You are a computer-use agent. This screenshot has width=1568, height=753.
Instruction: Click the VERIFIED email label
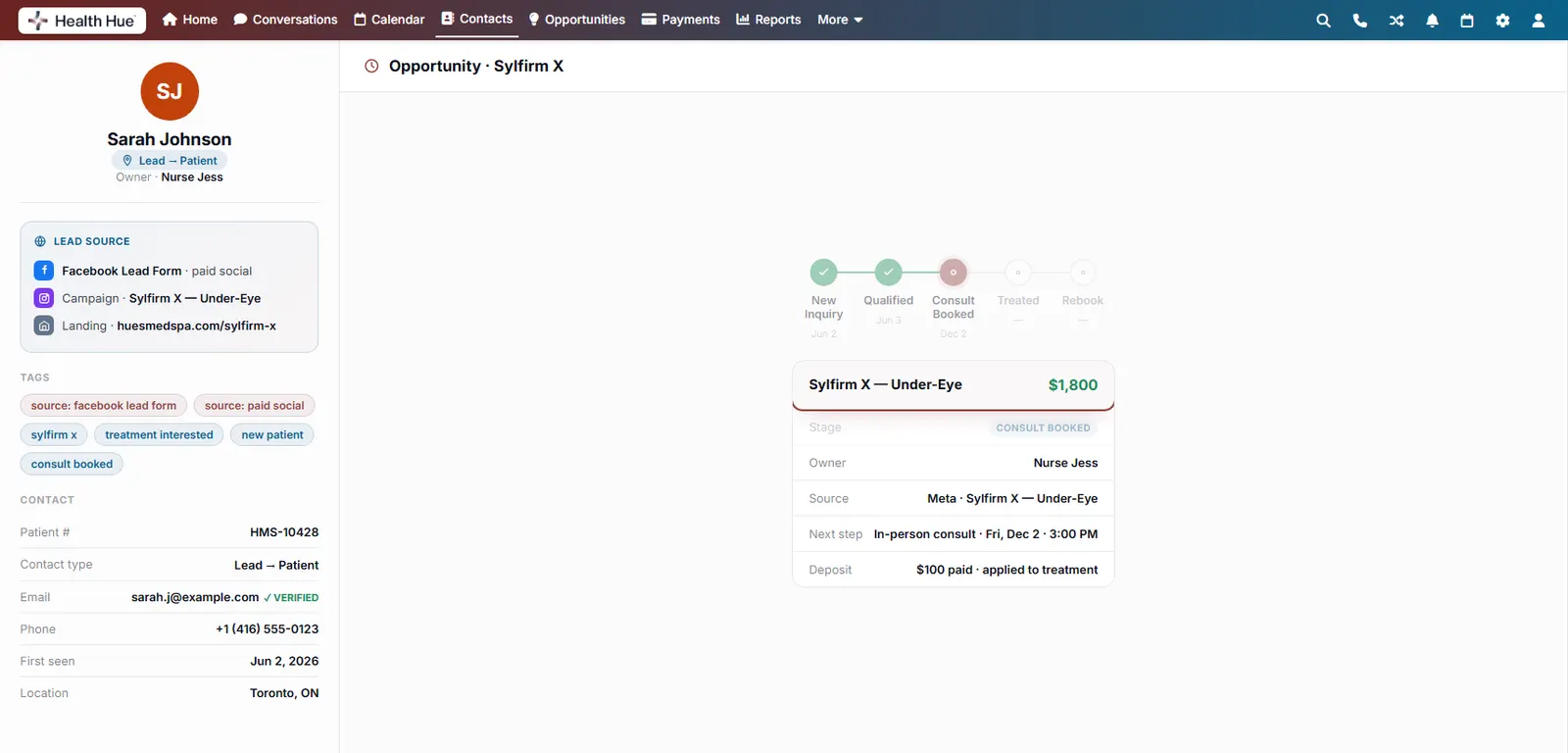(x=291, y=598)
